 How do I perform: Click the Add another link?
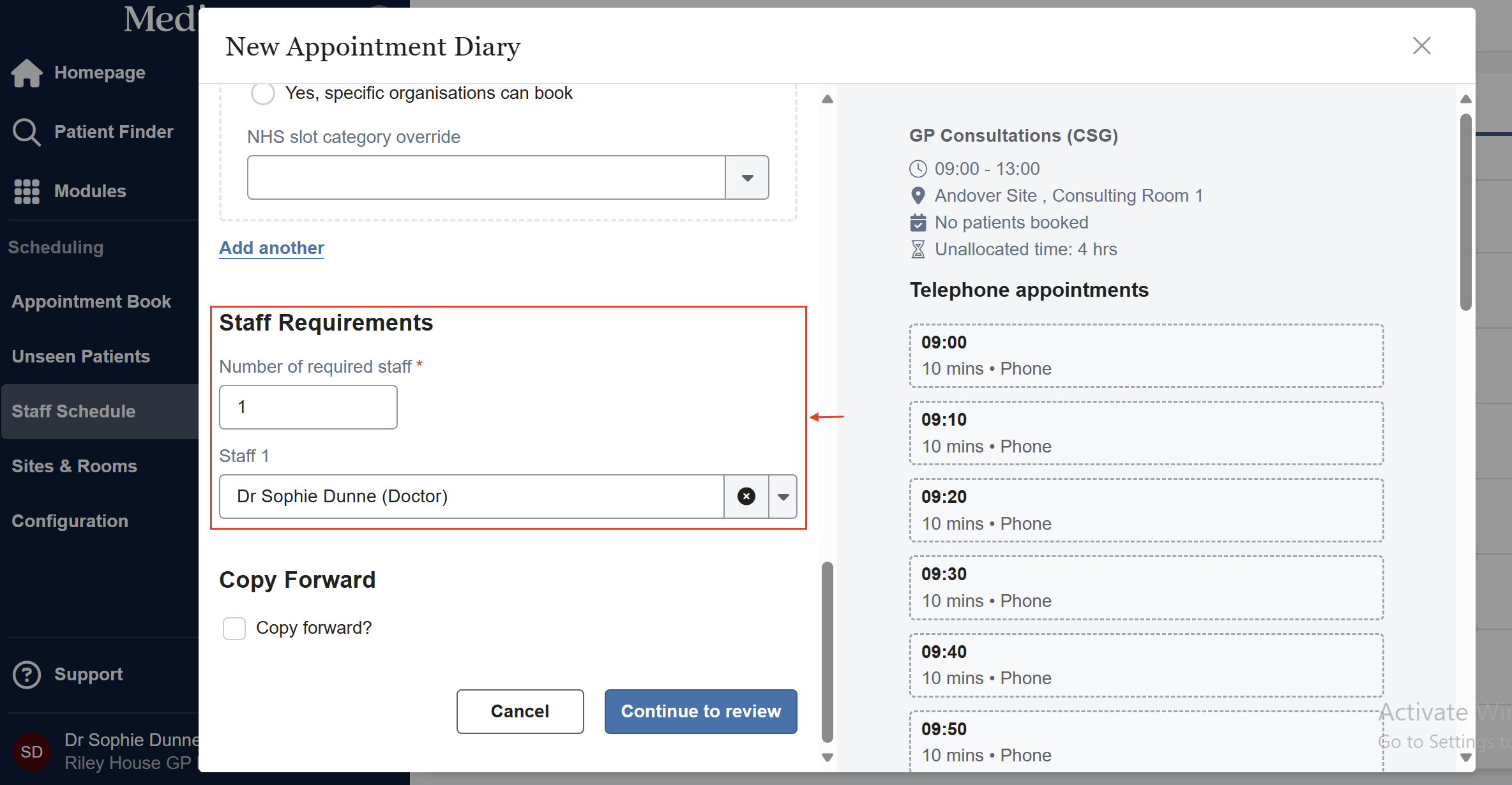coord(271,248)
